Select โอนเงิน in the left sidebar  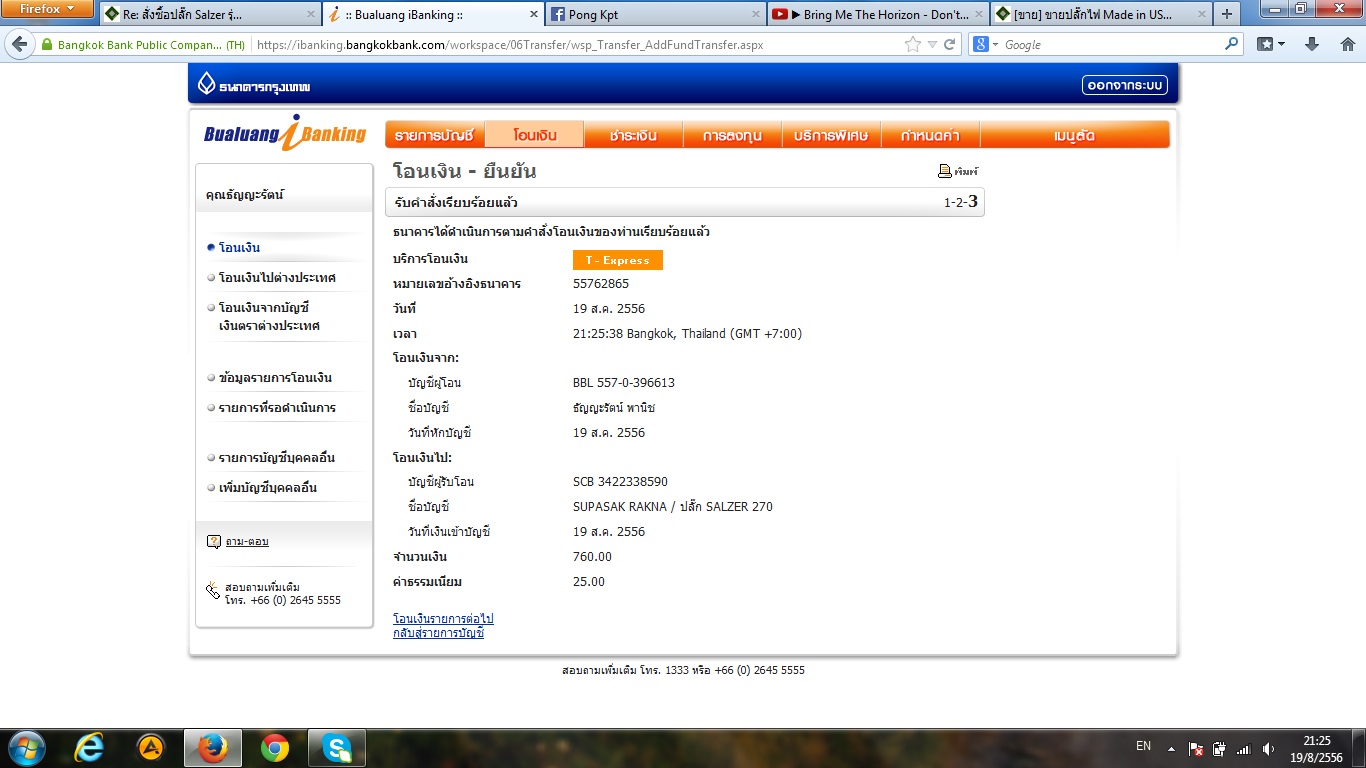coord(239,248)
